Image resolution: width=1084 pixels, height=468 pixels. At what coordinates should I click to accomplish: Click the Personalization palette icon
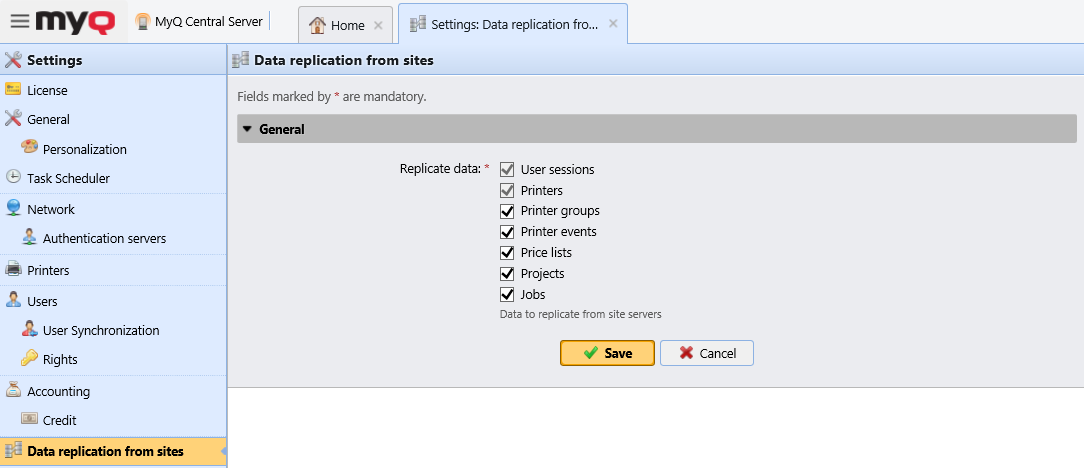click(30, 149)
